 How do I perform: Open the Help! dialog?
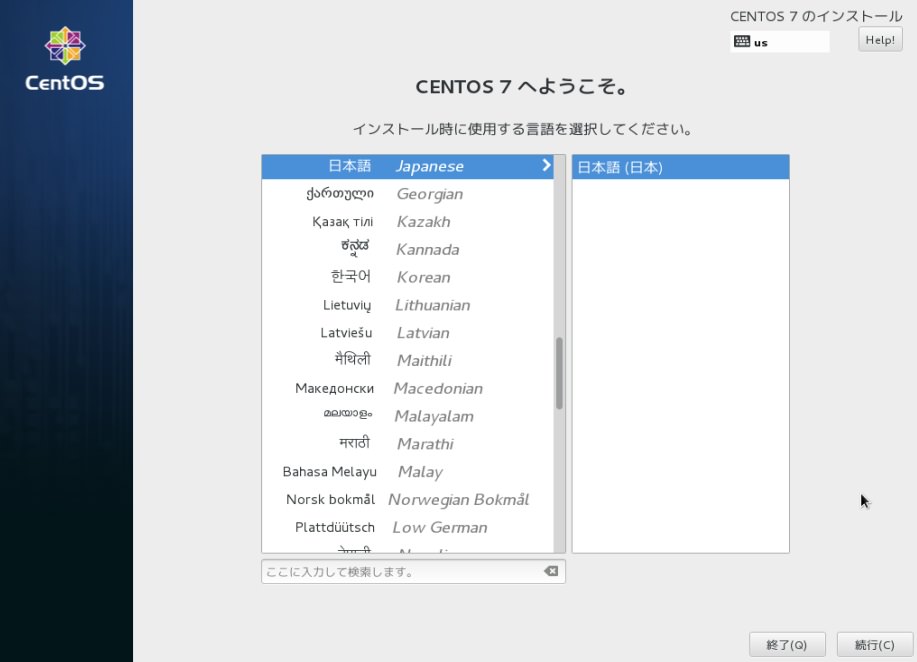coord(879,39)
